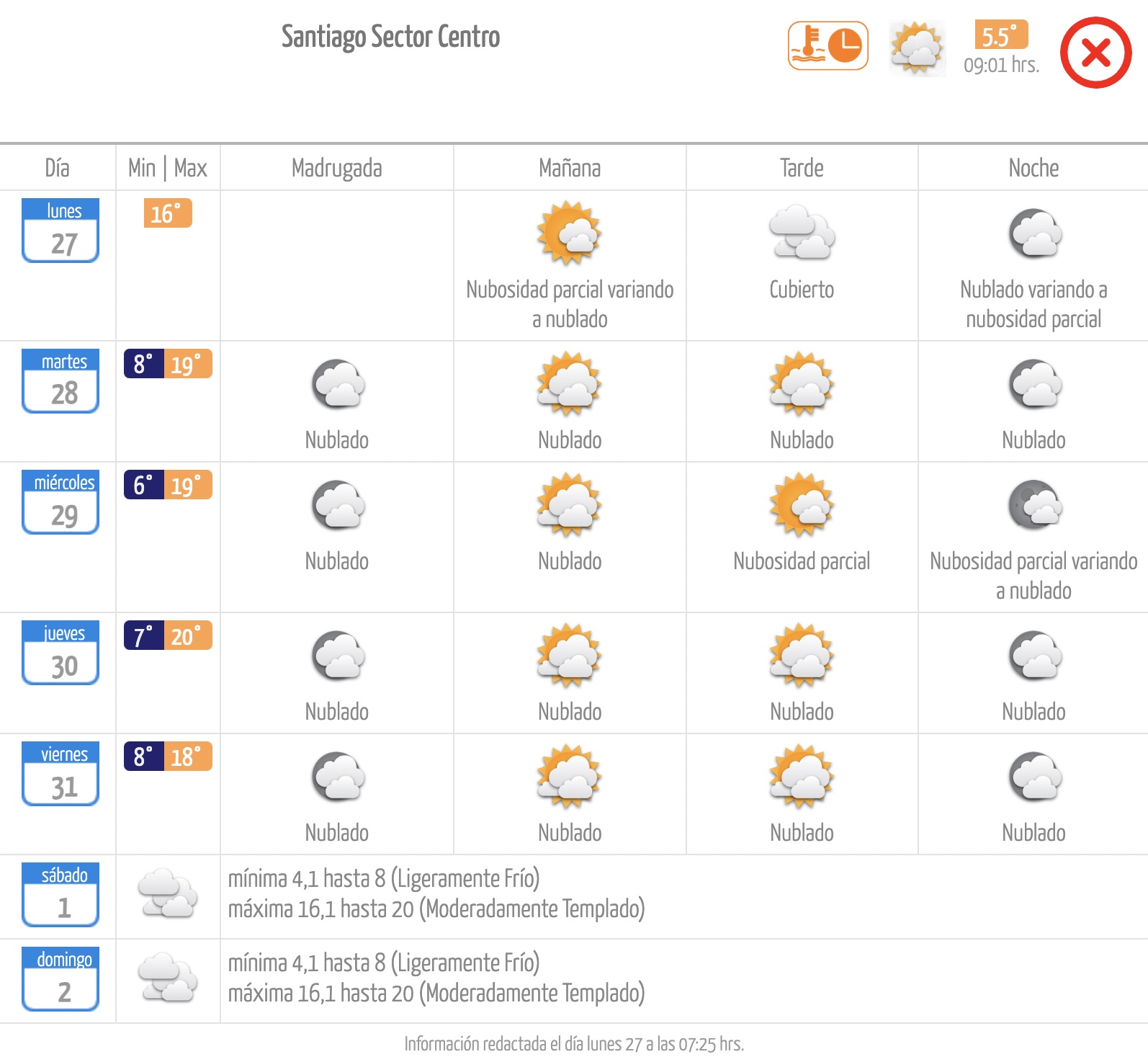Click jueves 7° minimum temperature badge

click(x=144, y=635)
